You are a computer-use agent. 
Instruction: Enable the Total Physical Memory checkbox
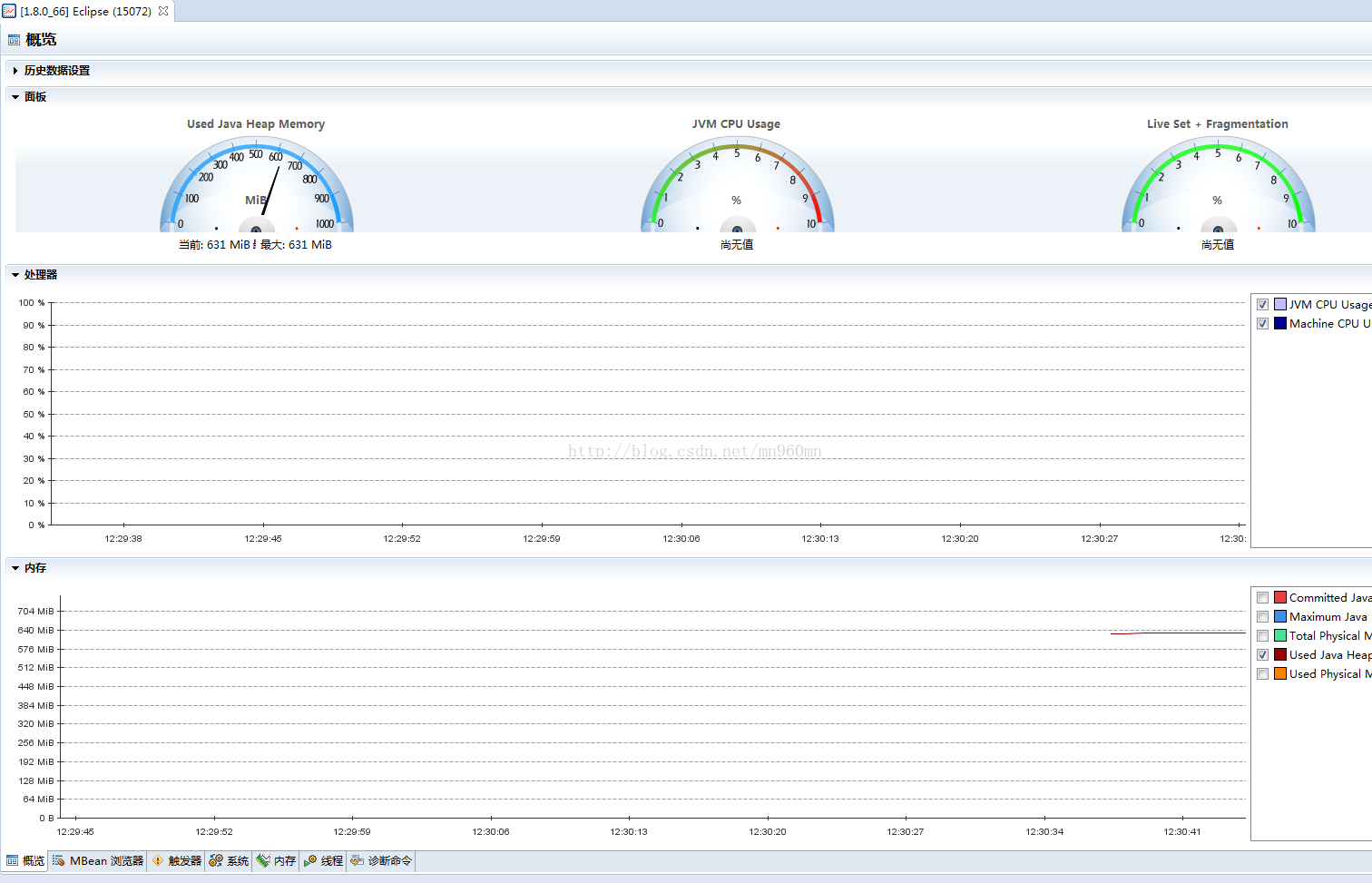pyautogui.click(x=1262, y=636)
